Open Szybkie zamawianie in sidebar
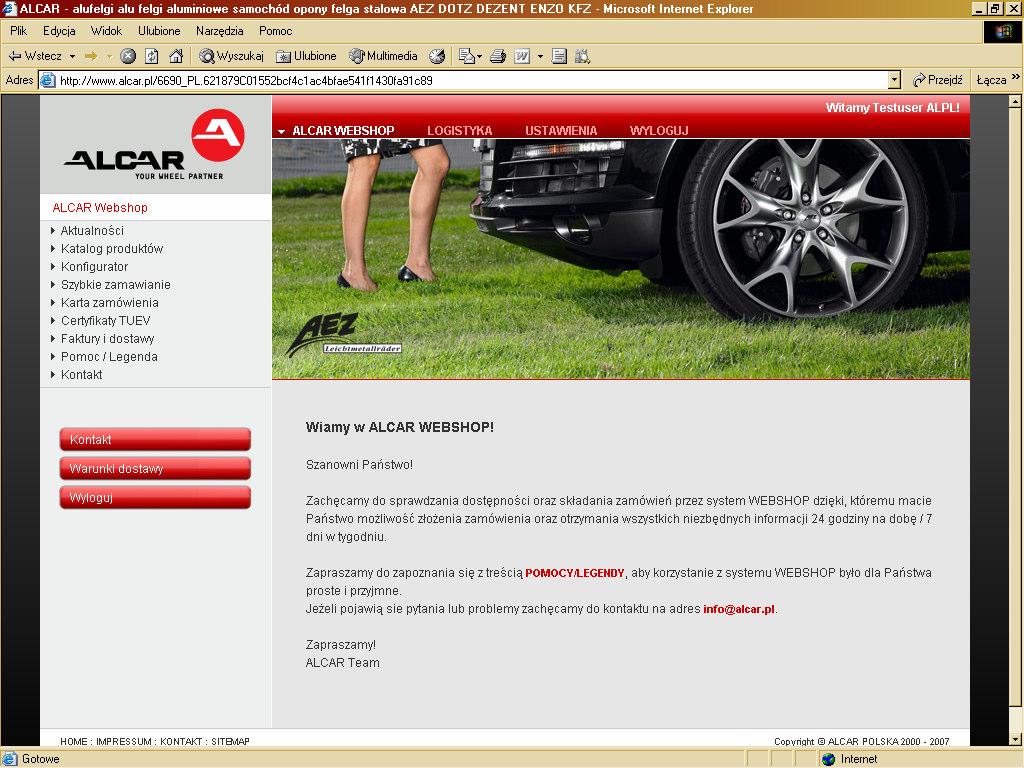Viewport: 1024px width, 768px height. [116, 285]
